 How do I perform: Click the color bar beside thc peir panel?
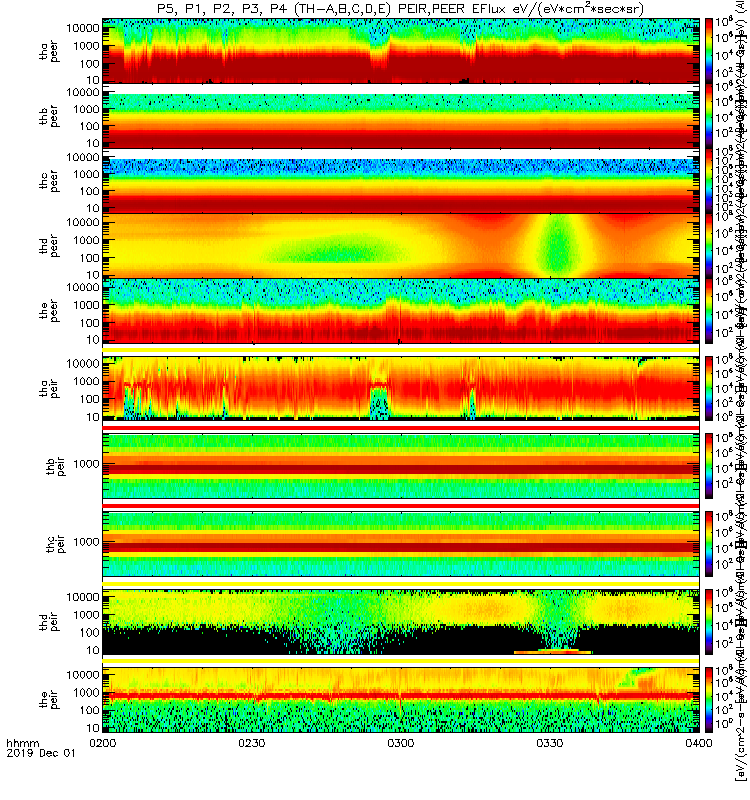tap(709, 543)
